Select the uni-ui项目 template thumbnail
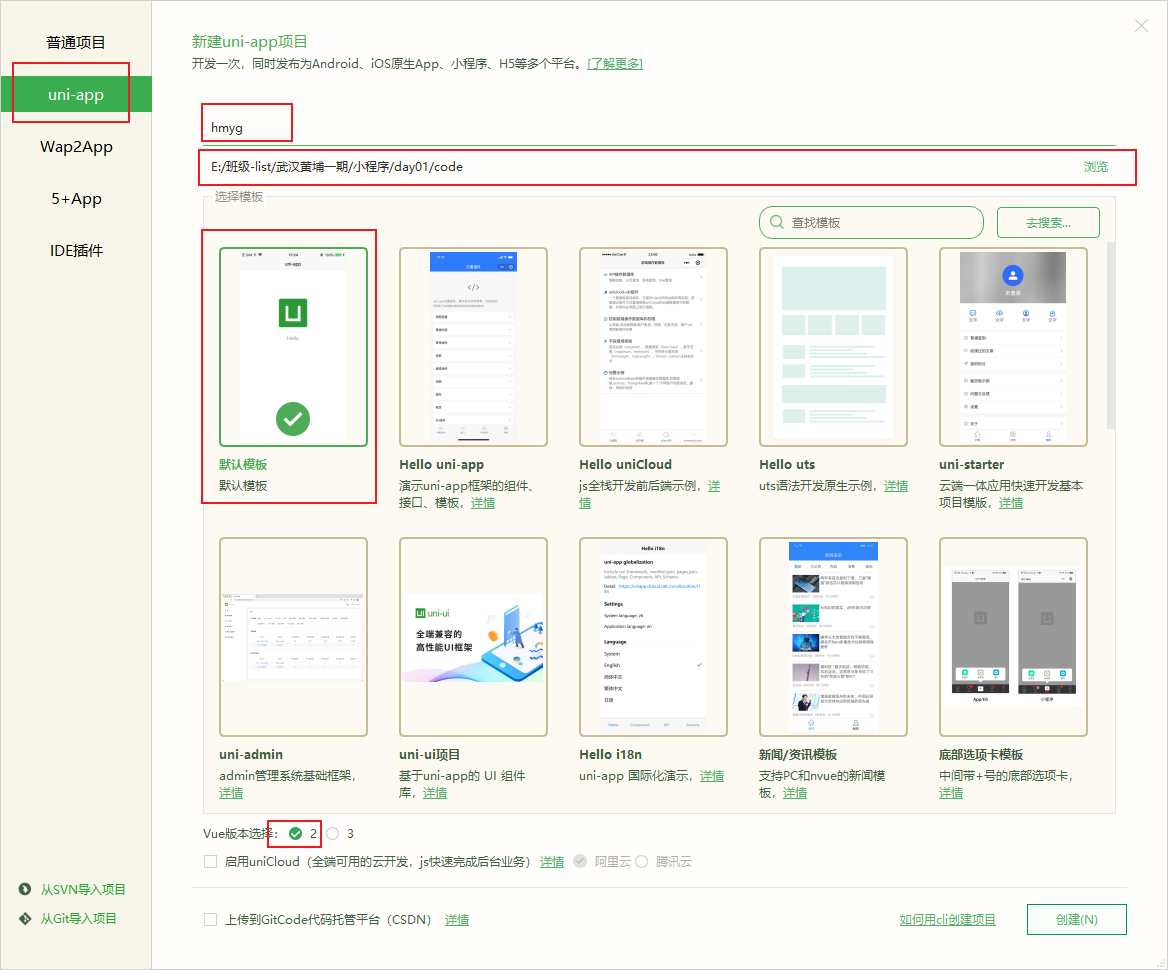Image resolution: width=1168 pixels, height=970 pixels. (473, 637)
